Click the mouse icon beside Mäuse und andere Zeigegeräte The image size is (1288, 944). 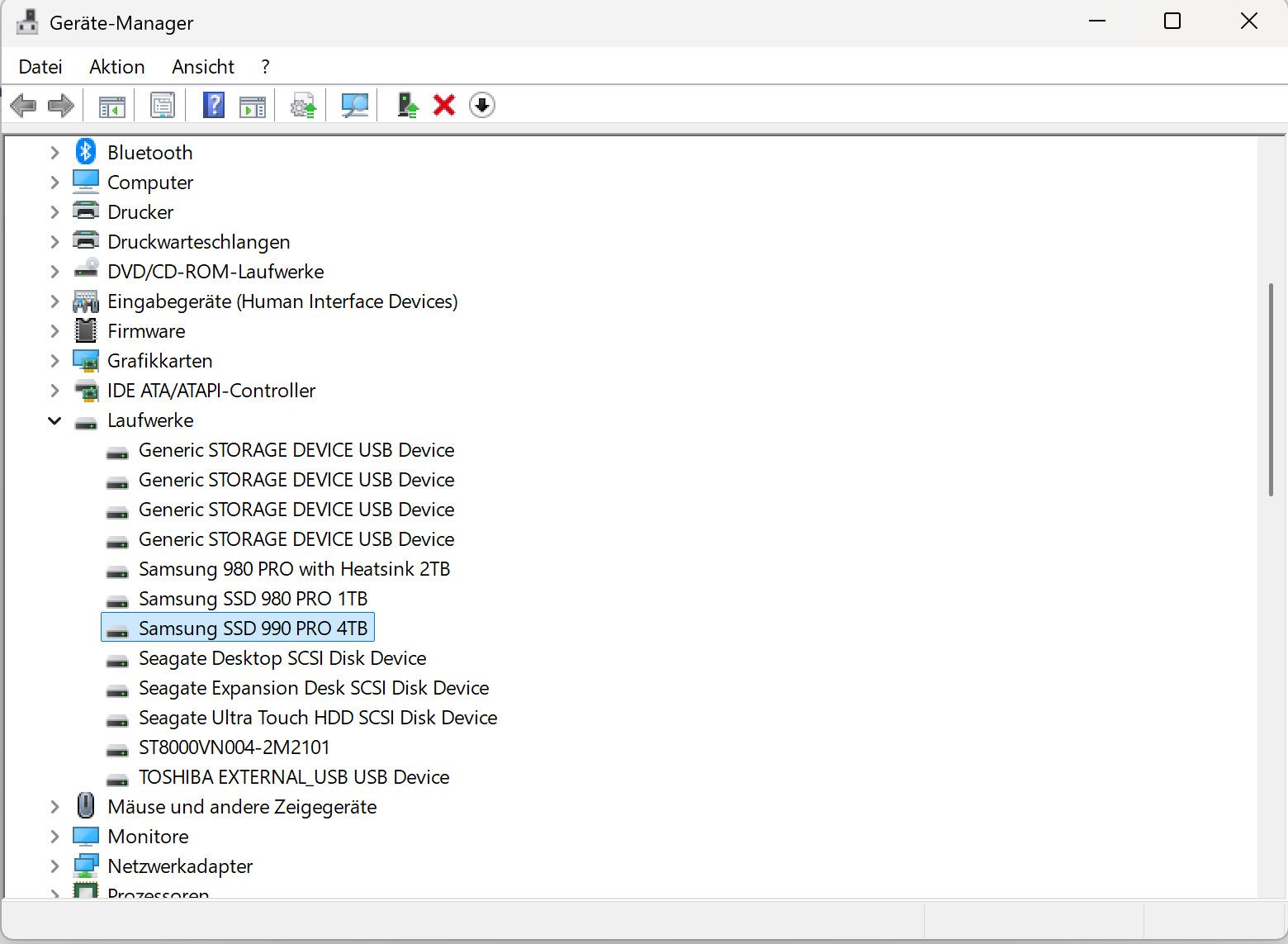point(86,805)
